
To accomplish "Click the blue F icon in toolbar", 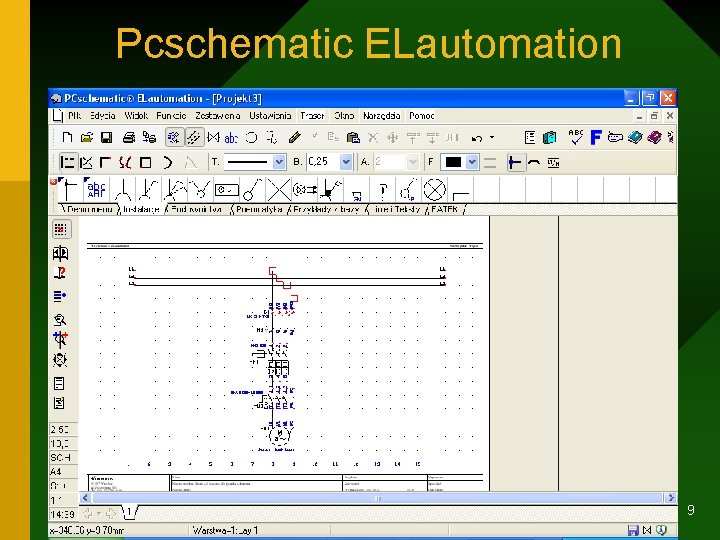I will (596, 137).
